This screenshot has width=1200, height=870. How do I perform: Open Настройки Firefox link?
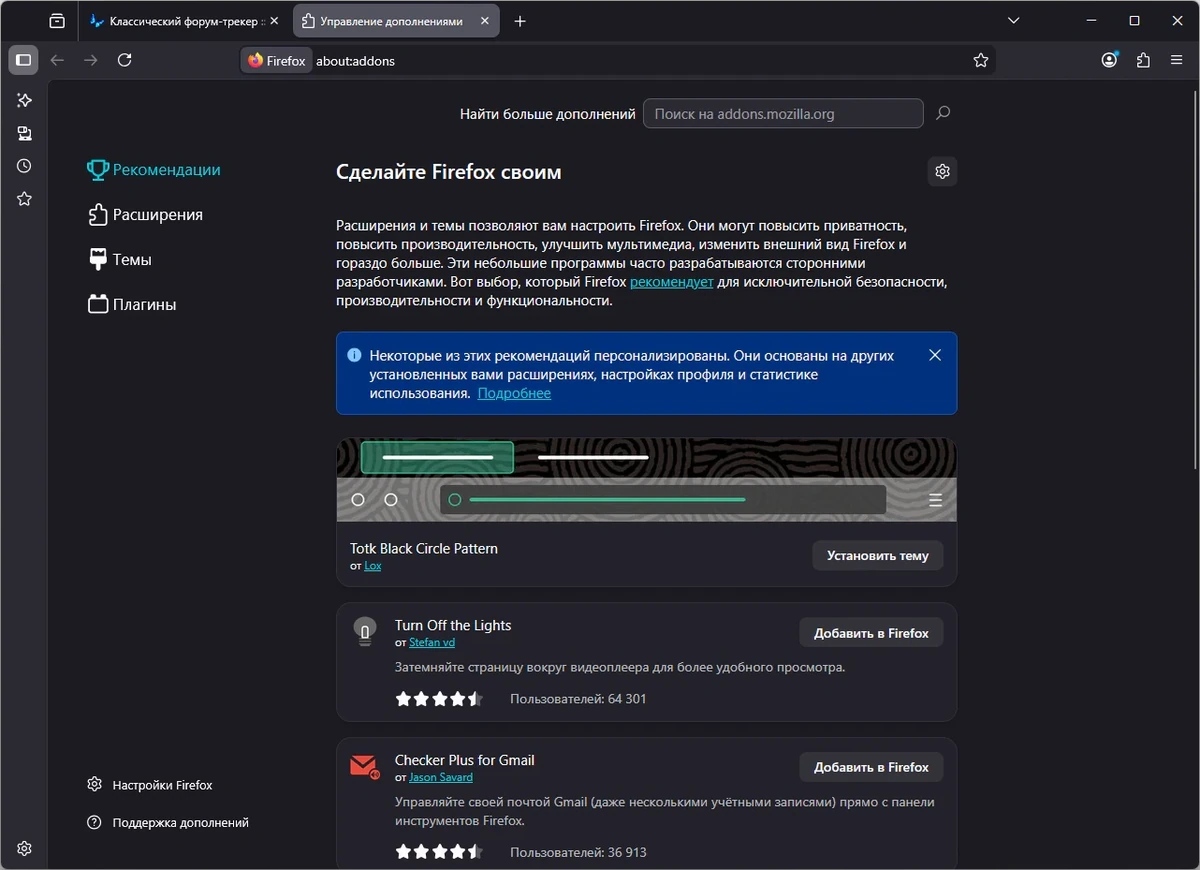pyautogui.click(x=150, y=785)
